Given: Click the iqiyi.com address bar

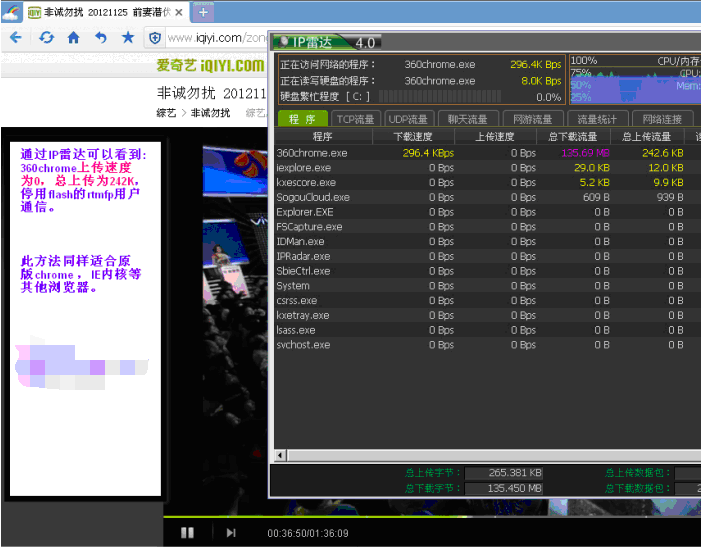Looking at the screenshot, I should click(217, 38).
